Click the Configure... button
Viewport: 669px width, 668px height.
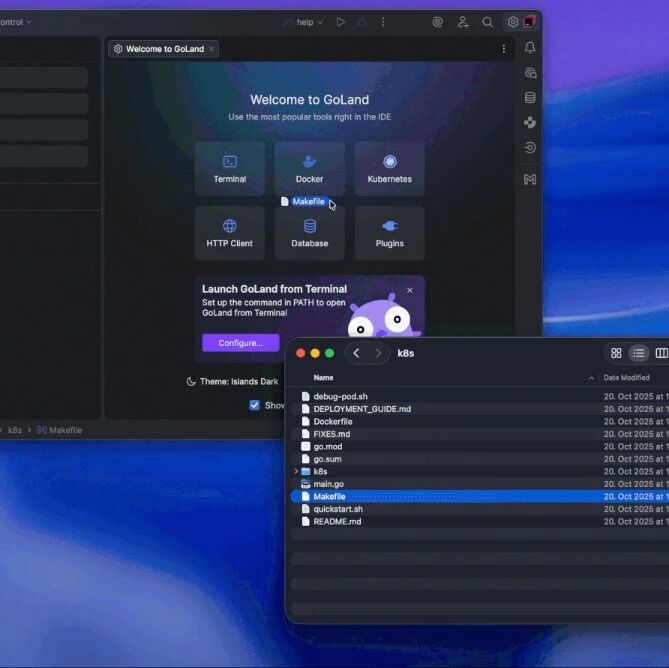[241, 343]
